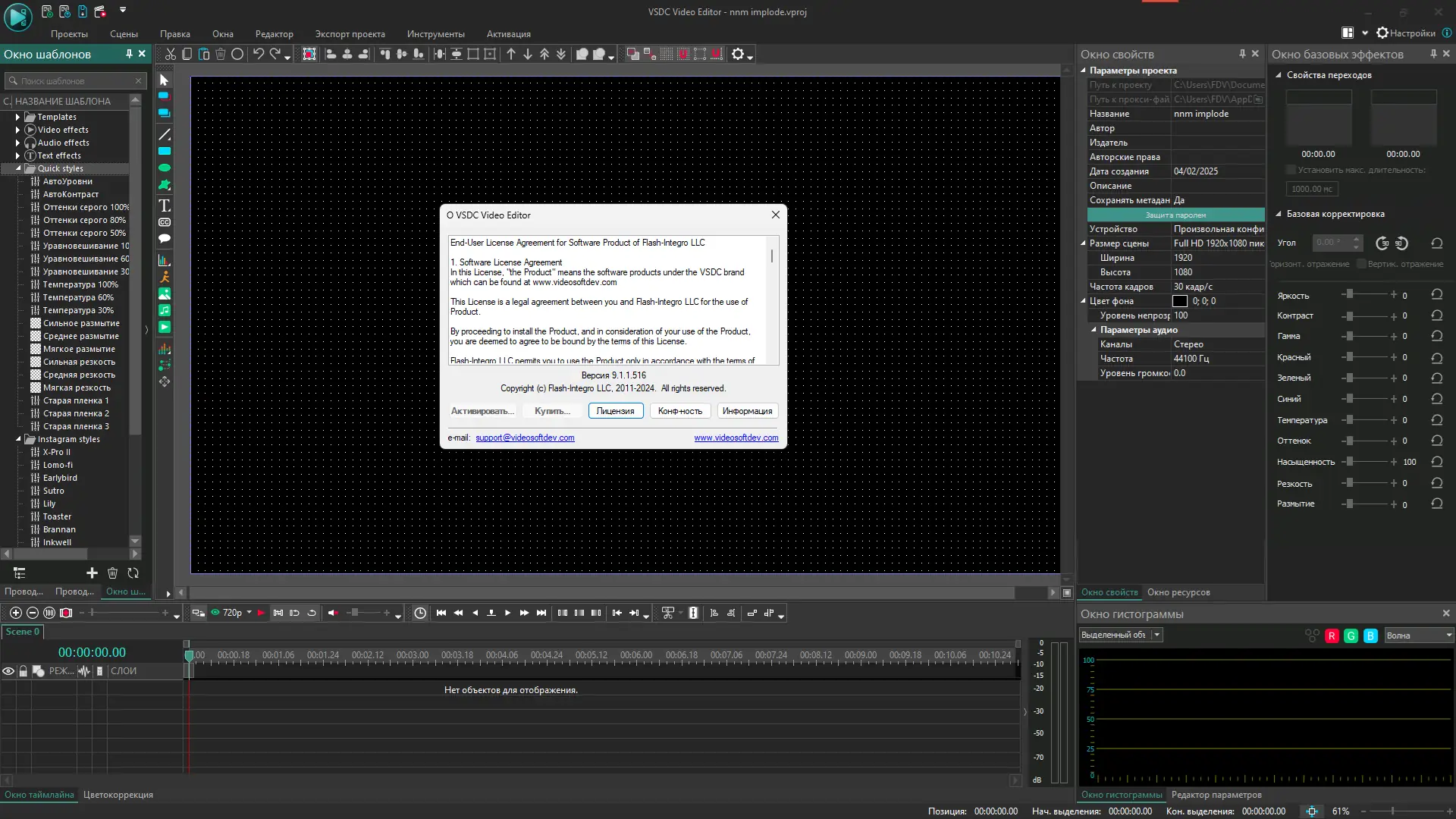Screen dimensions: 1456x819
Task: Click the Лицензия button in the dialog
Action: click(615, 411)
